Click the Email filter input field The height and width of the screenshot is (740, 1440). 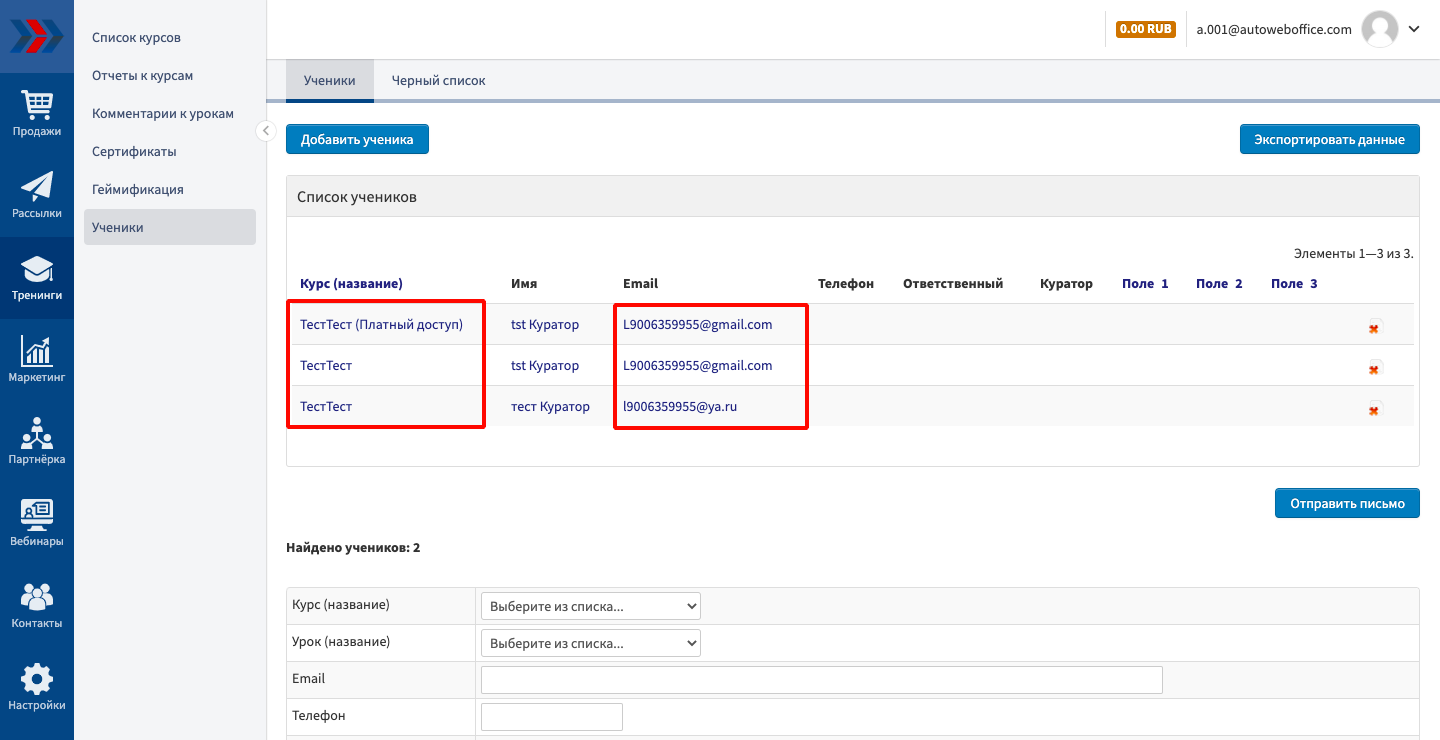click(x=821, y=680)
